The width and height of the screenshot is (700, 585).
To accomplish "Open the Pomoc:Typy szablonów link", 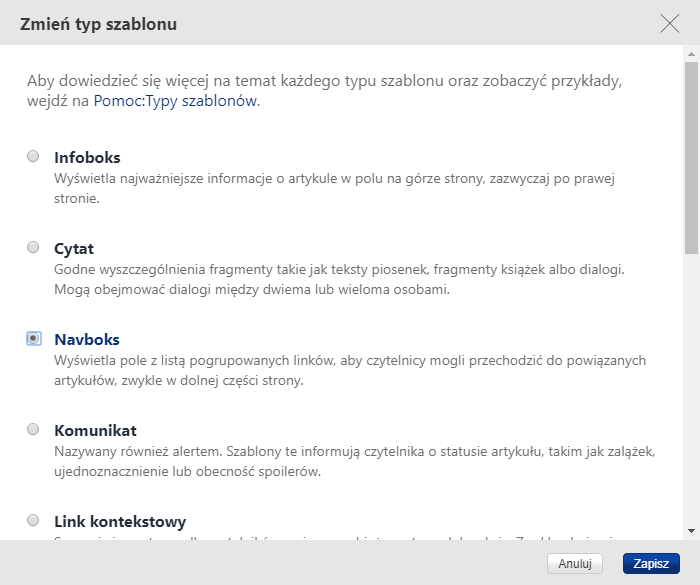I will (175, 101).
